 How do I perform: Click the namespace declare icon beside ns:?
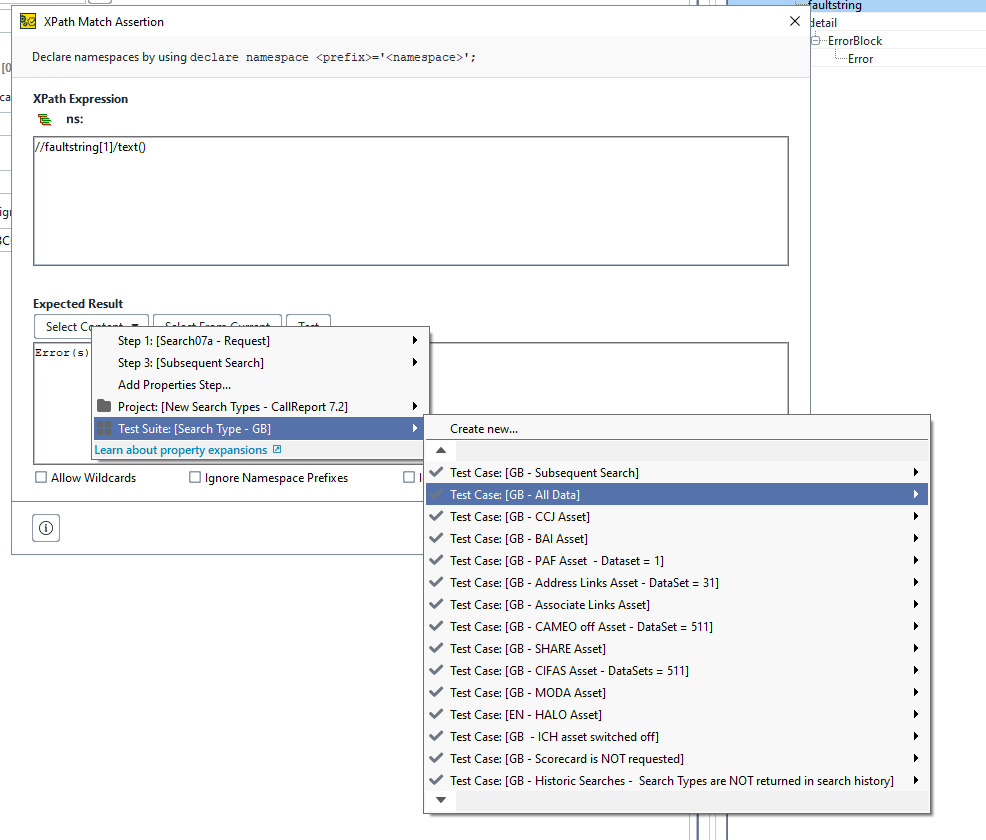pos(45,119)
